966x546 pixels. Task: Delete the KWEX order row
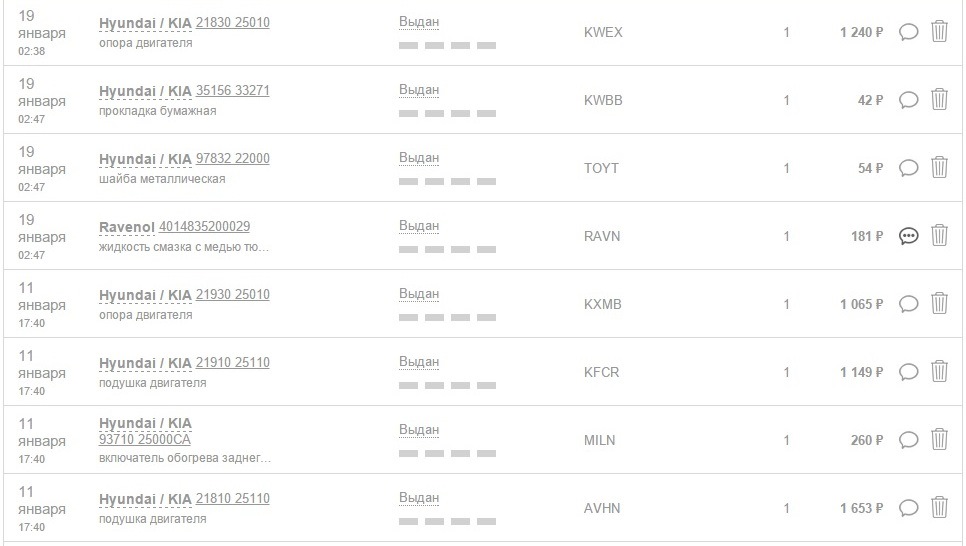pos(939,32)
